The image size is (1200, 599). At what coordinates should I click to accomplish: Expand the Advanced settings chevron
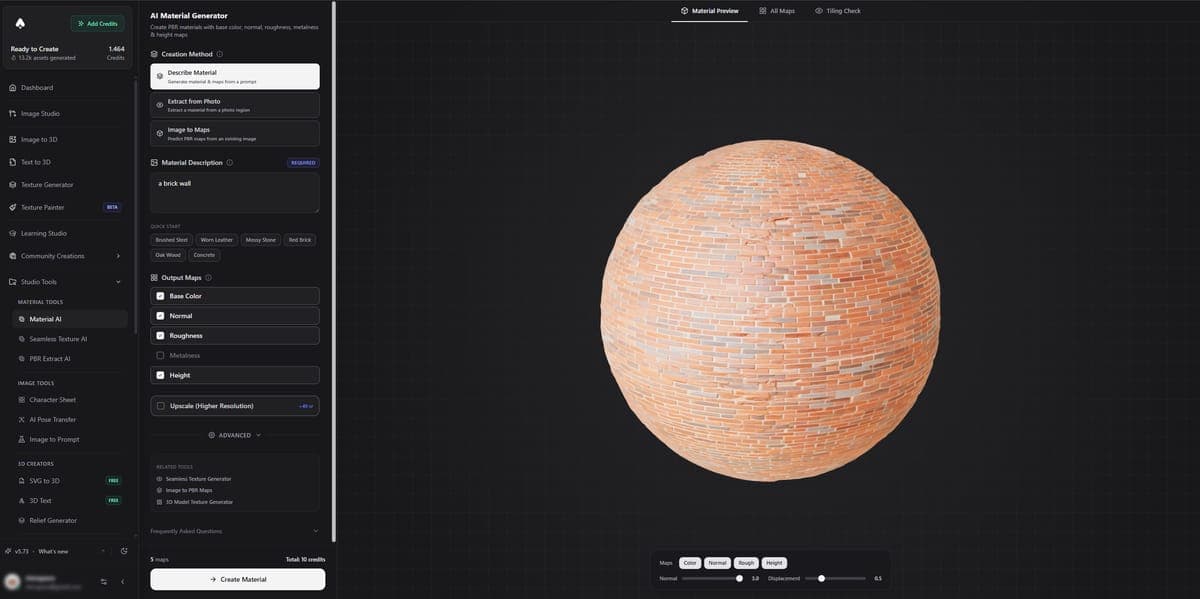tap(258, 435)
